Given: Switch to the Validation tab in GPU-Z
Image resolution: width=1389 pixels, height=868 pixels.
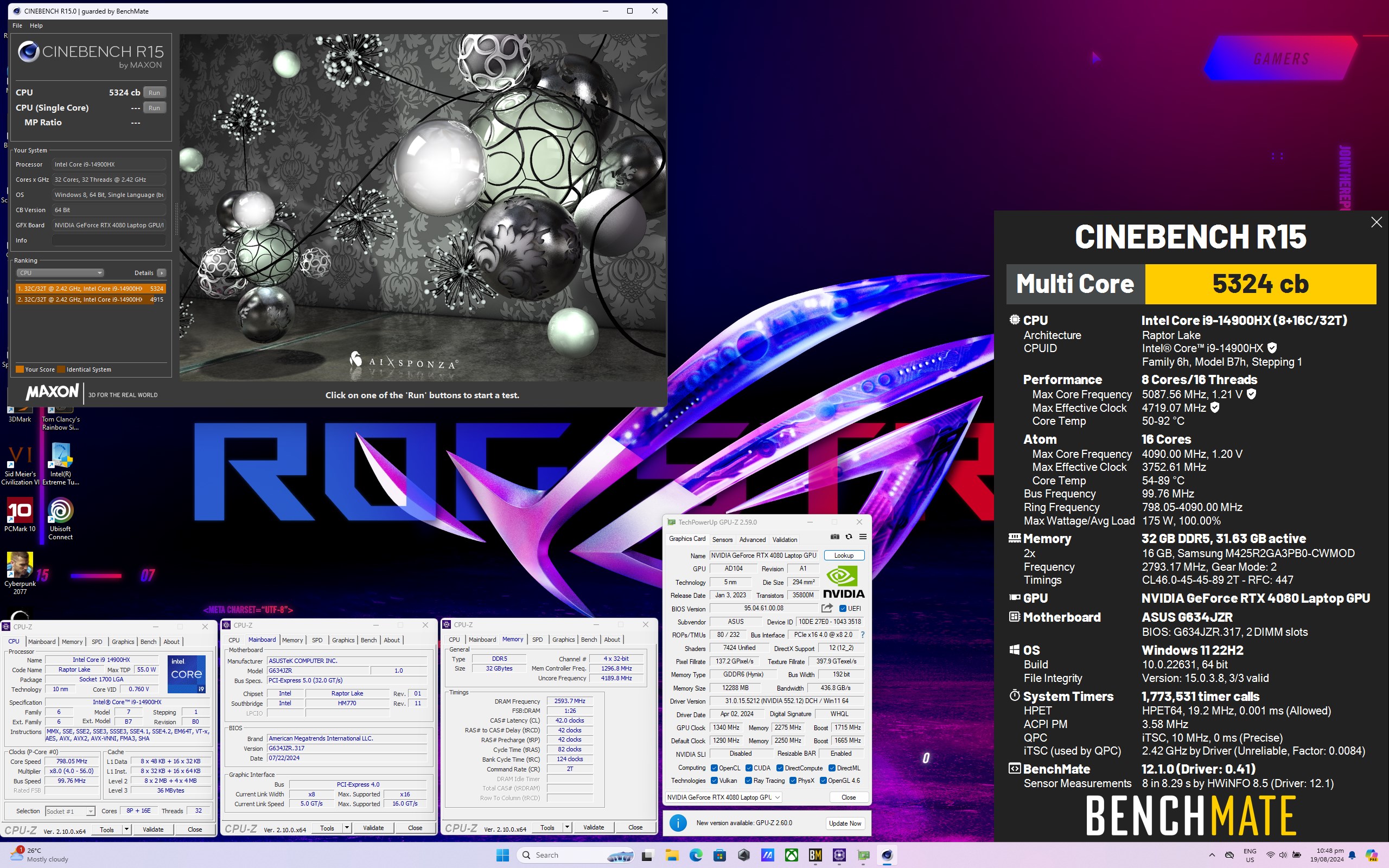Looking at the screenshot, I should 784,539.
